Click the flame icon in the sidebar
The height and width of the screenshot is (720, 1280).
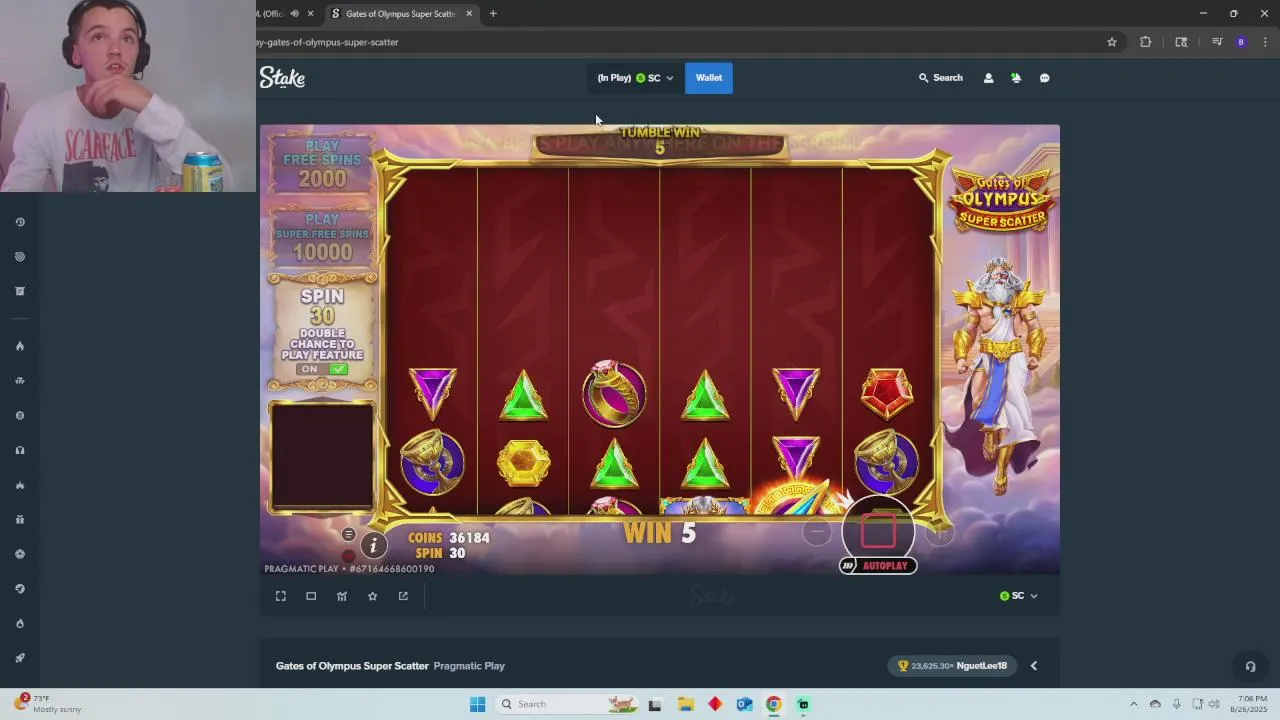[20, 346]
